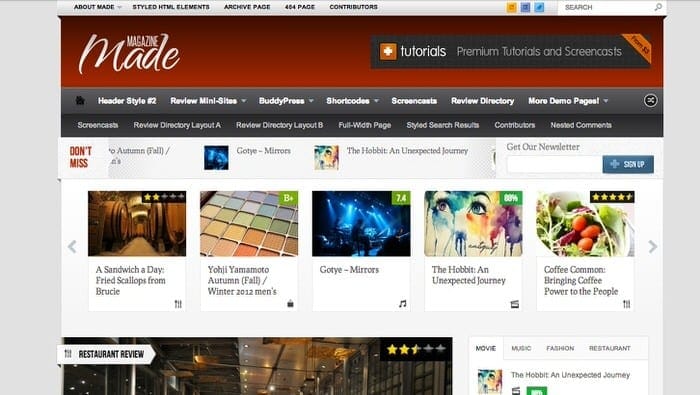700x395 pixels.
Task: Open the blue concert stage thumbnail
Action: (x=361, y=224)
